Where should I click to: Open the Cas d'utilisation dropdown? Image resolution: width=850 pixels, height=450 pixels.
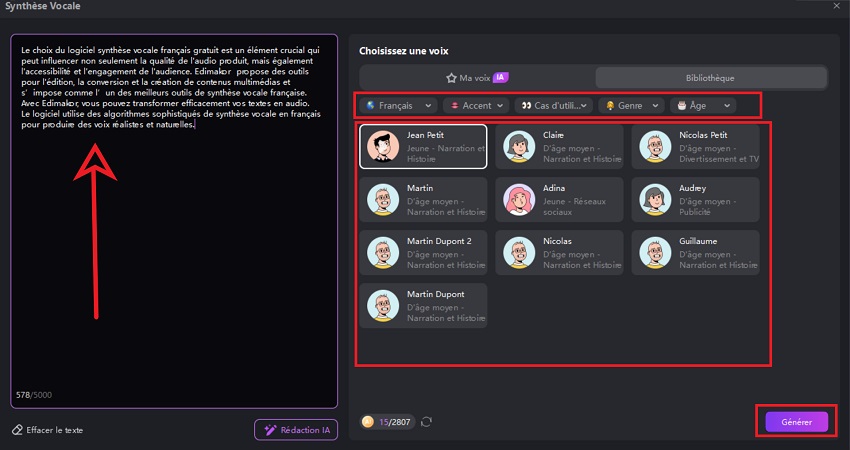coord(555,105)
